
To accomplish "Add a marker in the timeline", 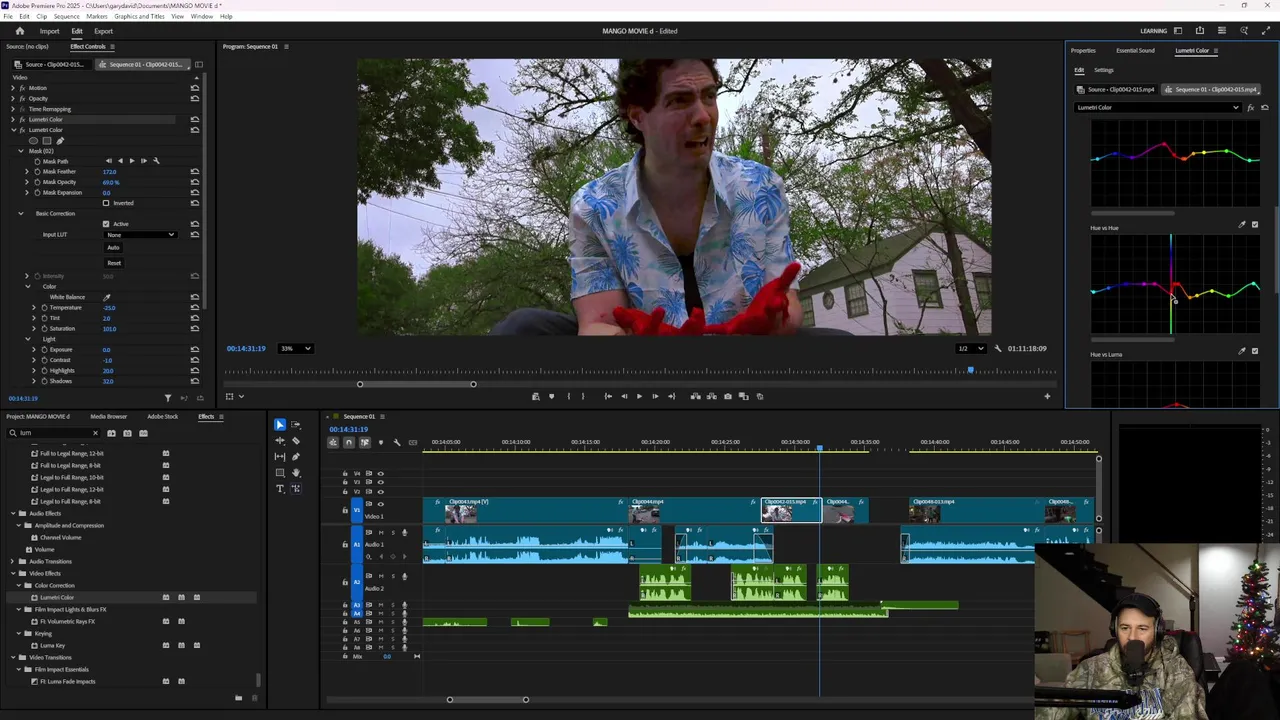I will (x=381, y=442).
